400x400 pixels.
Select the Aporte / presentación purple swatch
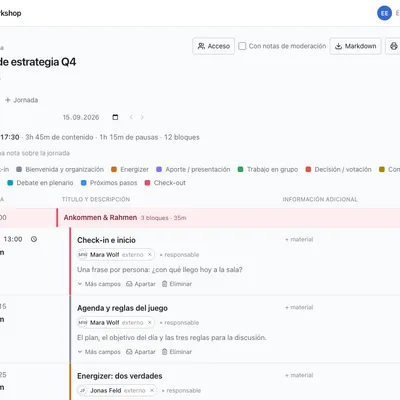point(159,169)
